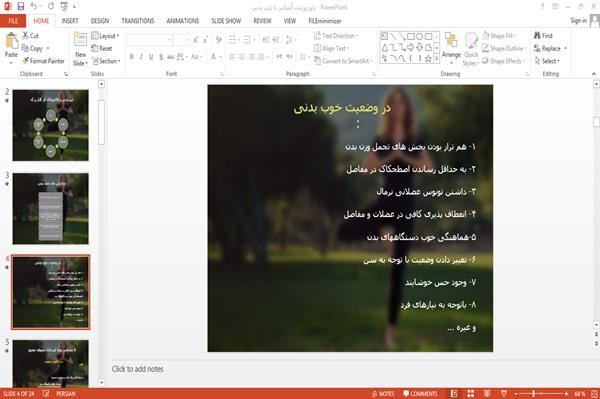Open COMMENTS pane in status bar
The image size is (600, 399).
coord(420,394)
